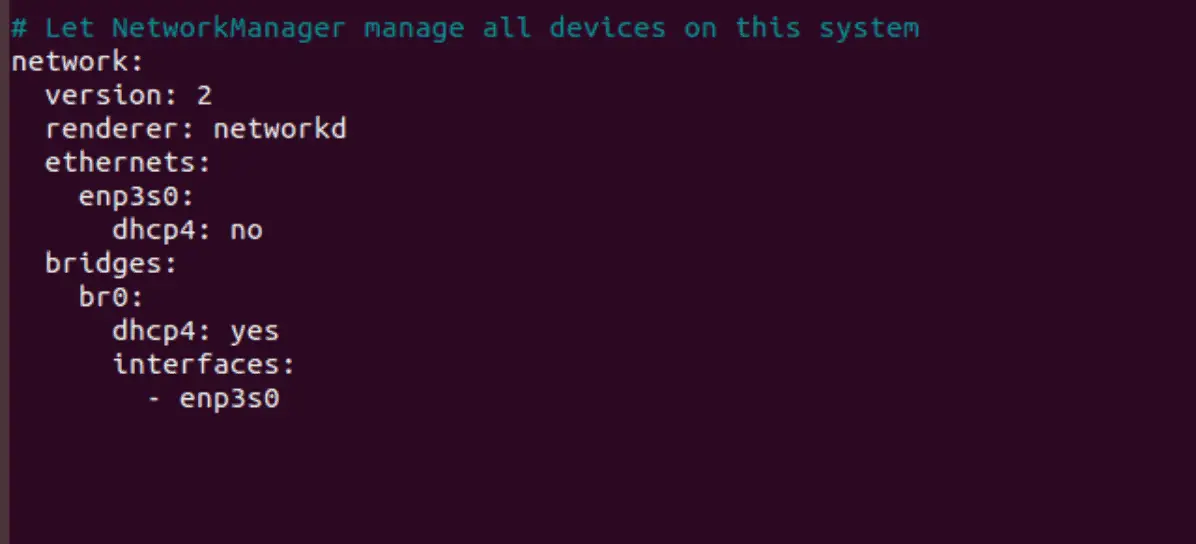Screen dimensions: 1196x544
Task: Click the comment line about NetworkManager
Action: click(x=465, y=28)
